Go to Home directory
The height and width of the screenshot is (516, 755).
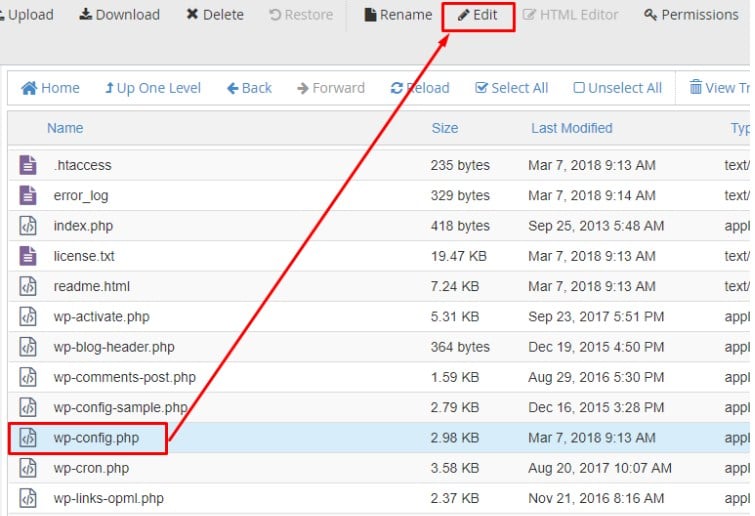tap(50, 88)
